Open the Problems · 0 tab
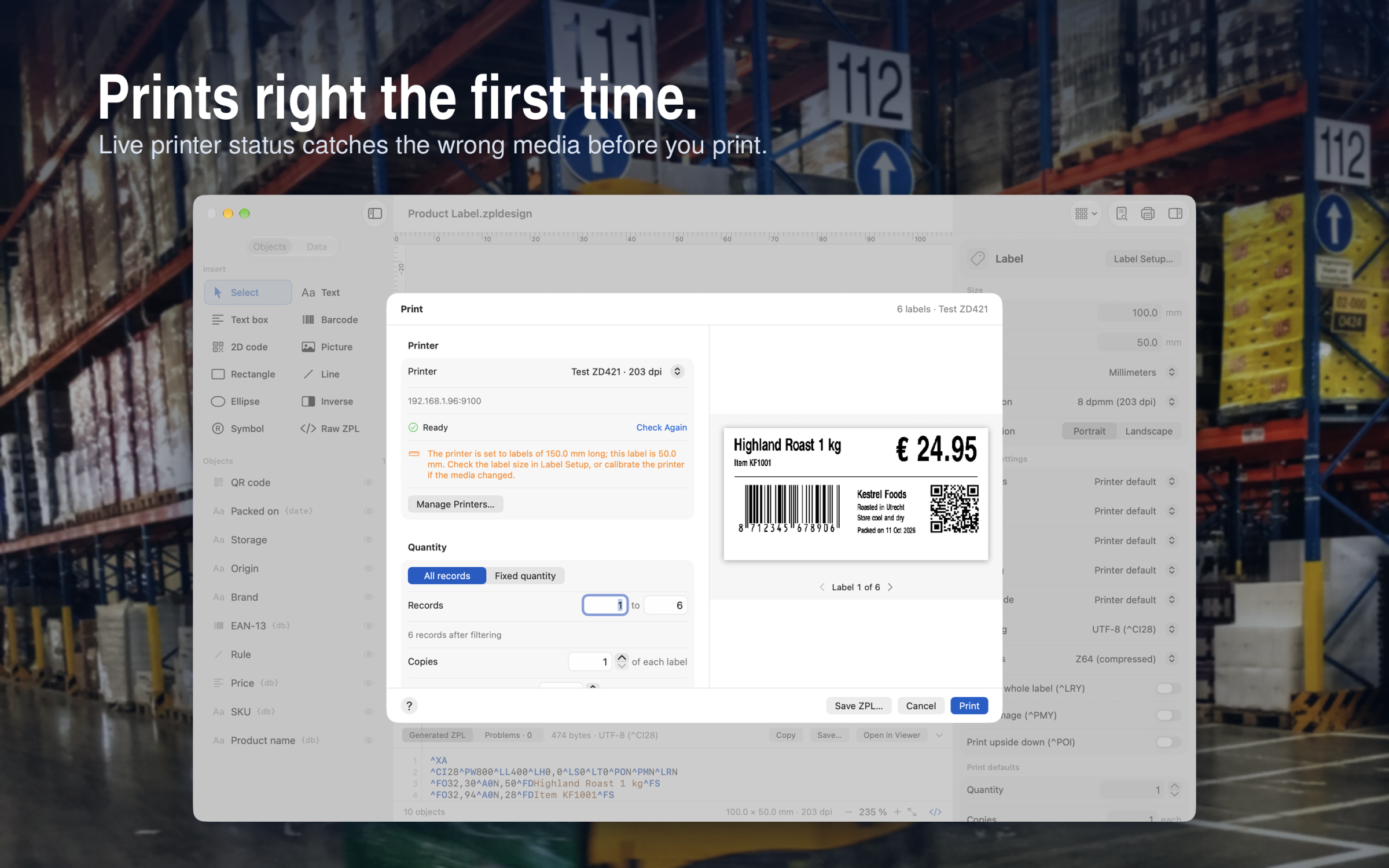 [x=508, y=735]
